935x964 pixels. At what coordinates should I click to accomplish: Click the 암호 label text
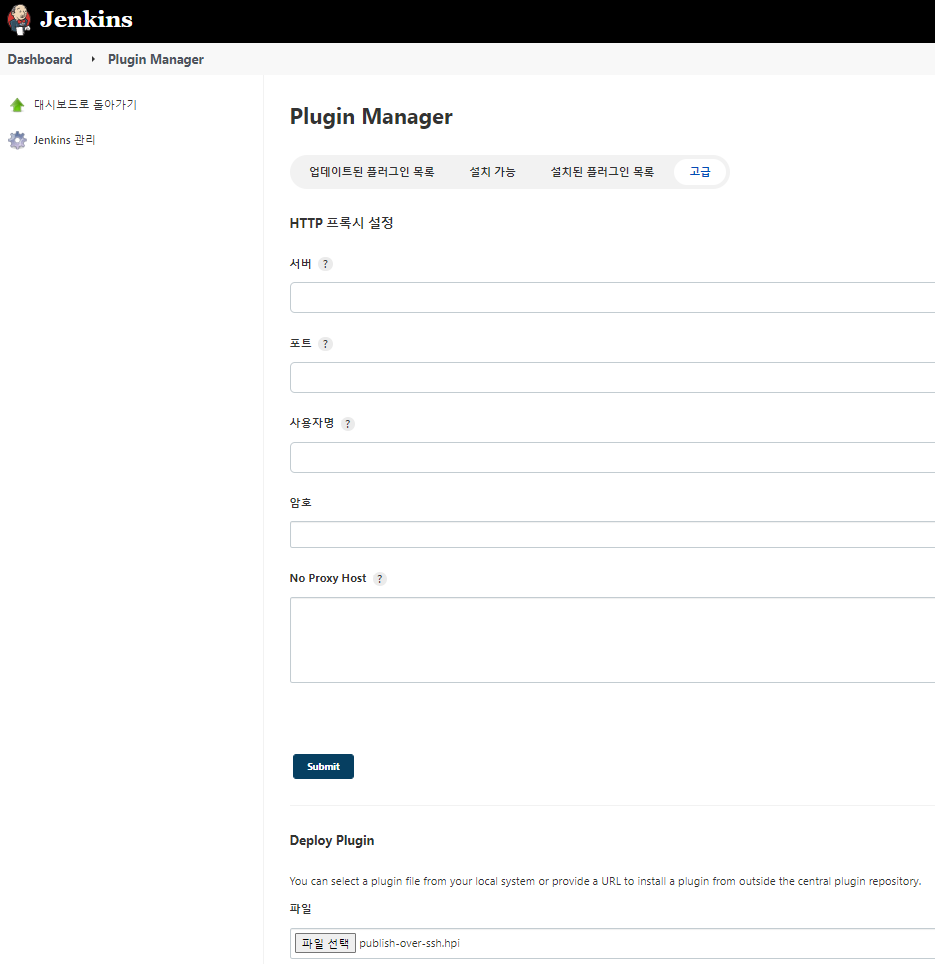pos(301,503)
